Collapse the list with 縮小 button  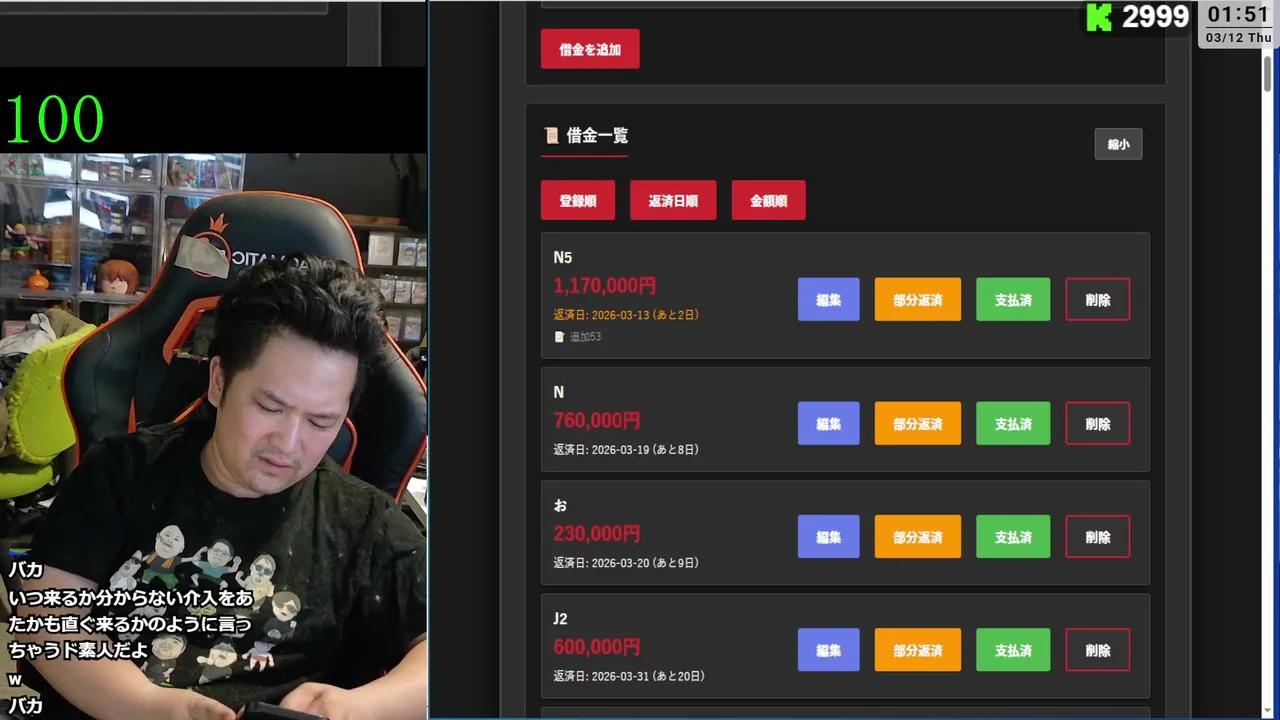coord(1118,144)
